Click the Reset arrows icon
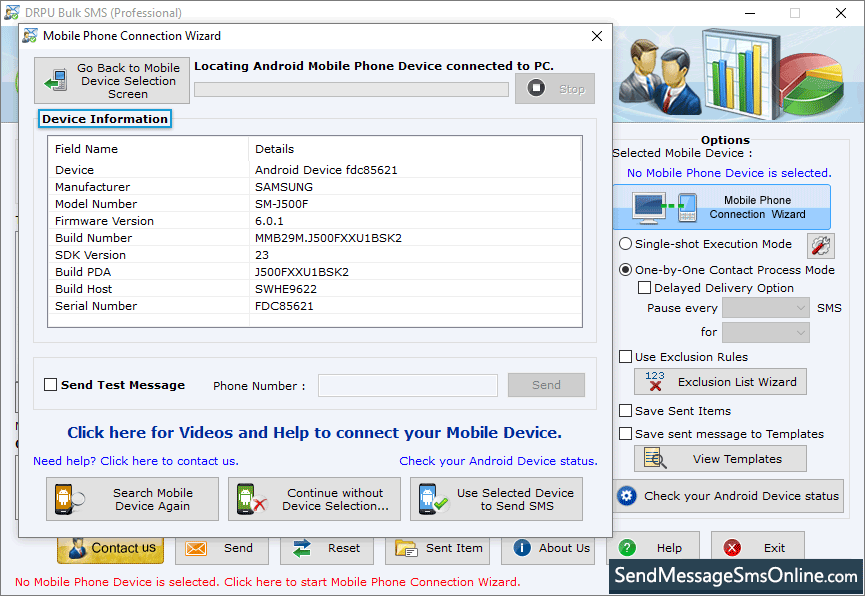Image resolution: width=865 pixels, height=596 pixels. 302,548
